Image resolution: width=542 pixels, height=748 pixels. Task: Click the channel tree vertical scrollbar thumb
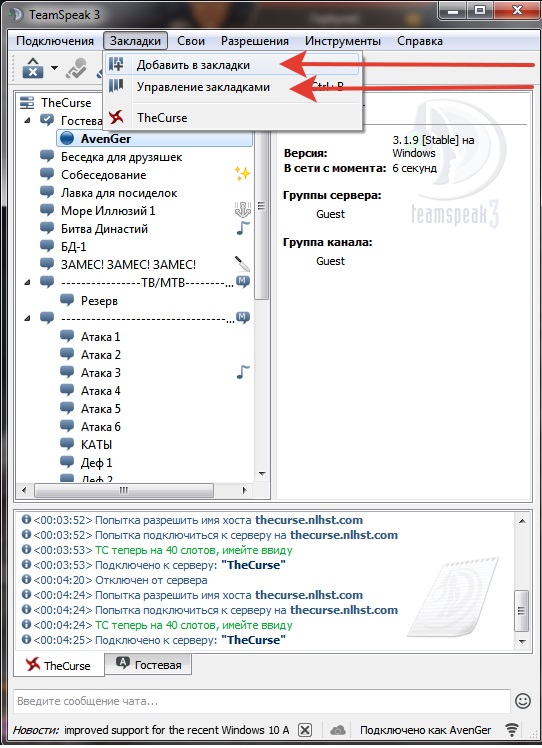click(x=261, y=205)
